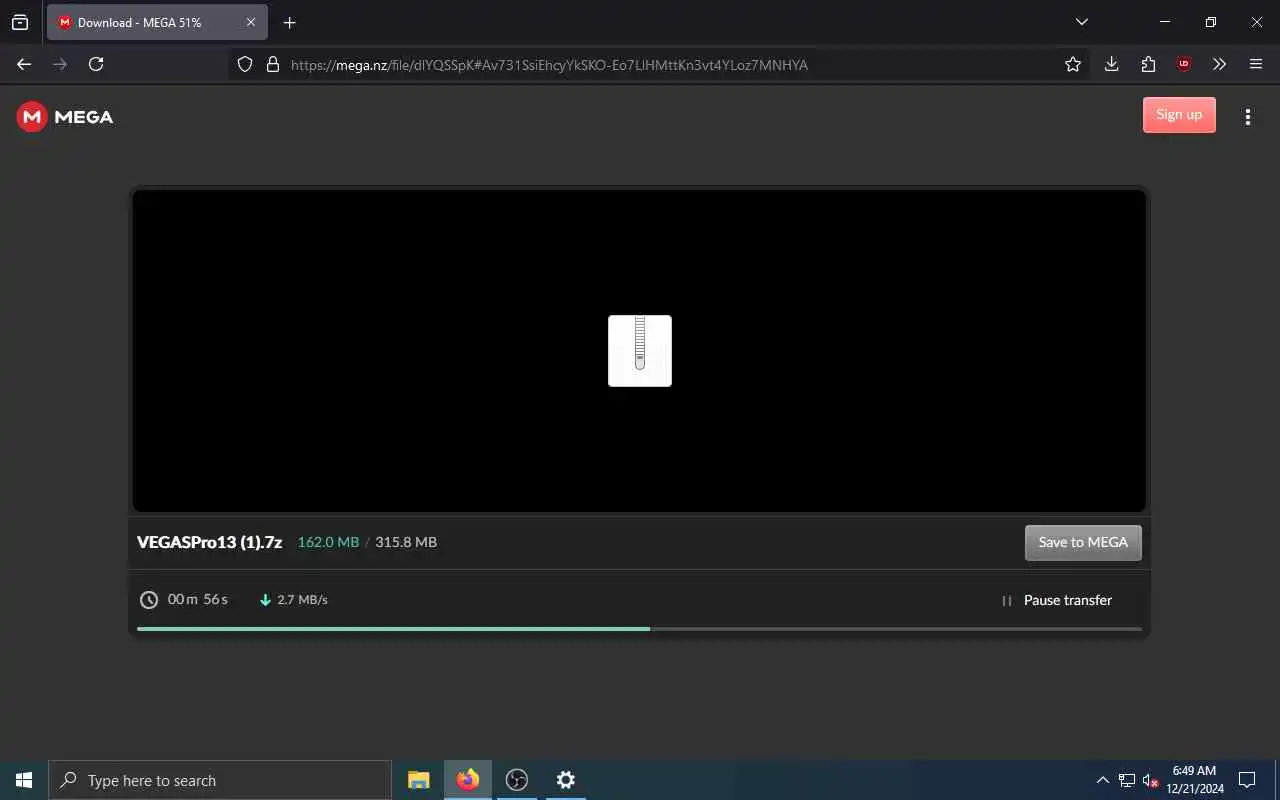Click the 162.0 MB downloaded amount
This screenshot has height=800, width=1280.
(x=328, y=542)
